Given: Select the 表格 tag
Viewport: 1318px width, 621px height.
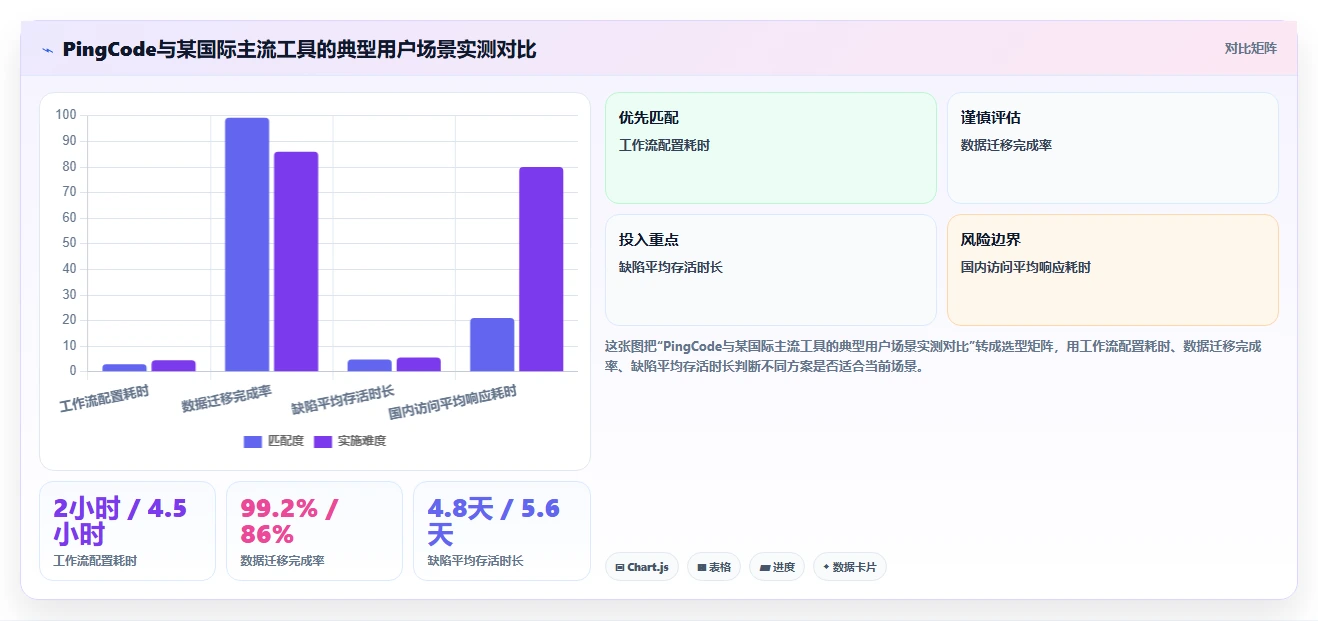Looking at the screenshot, I should 714,567.
